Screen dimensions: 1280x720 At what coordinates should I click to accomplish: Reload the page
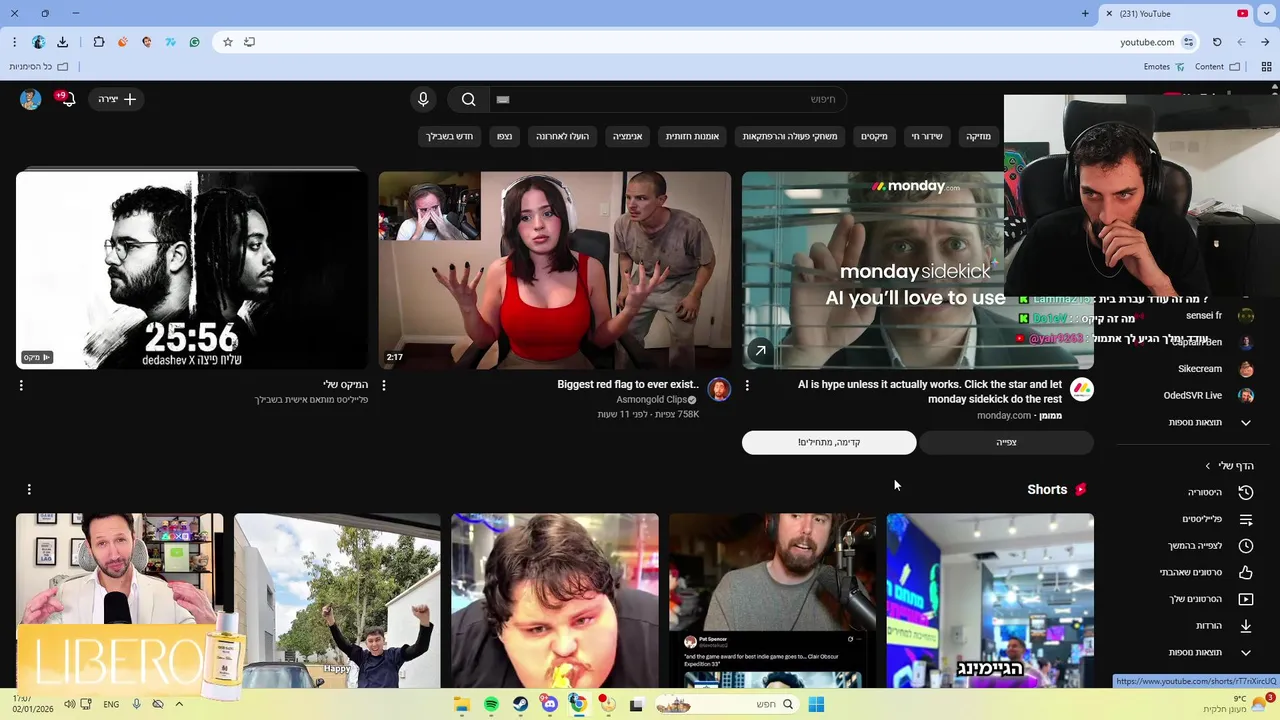[x=1217, y=42]
